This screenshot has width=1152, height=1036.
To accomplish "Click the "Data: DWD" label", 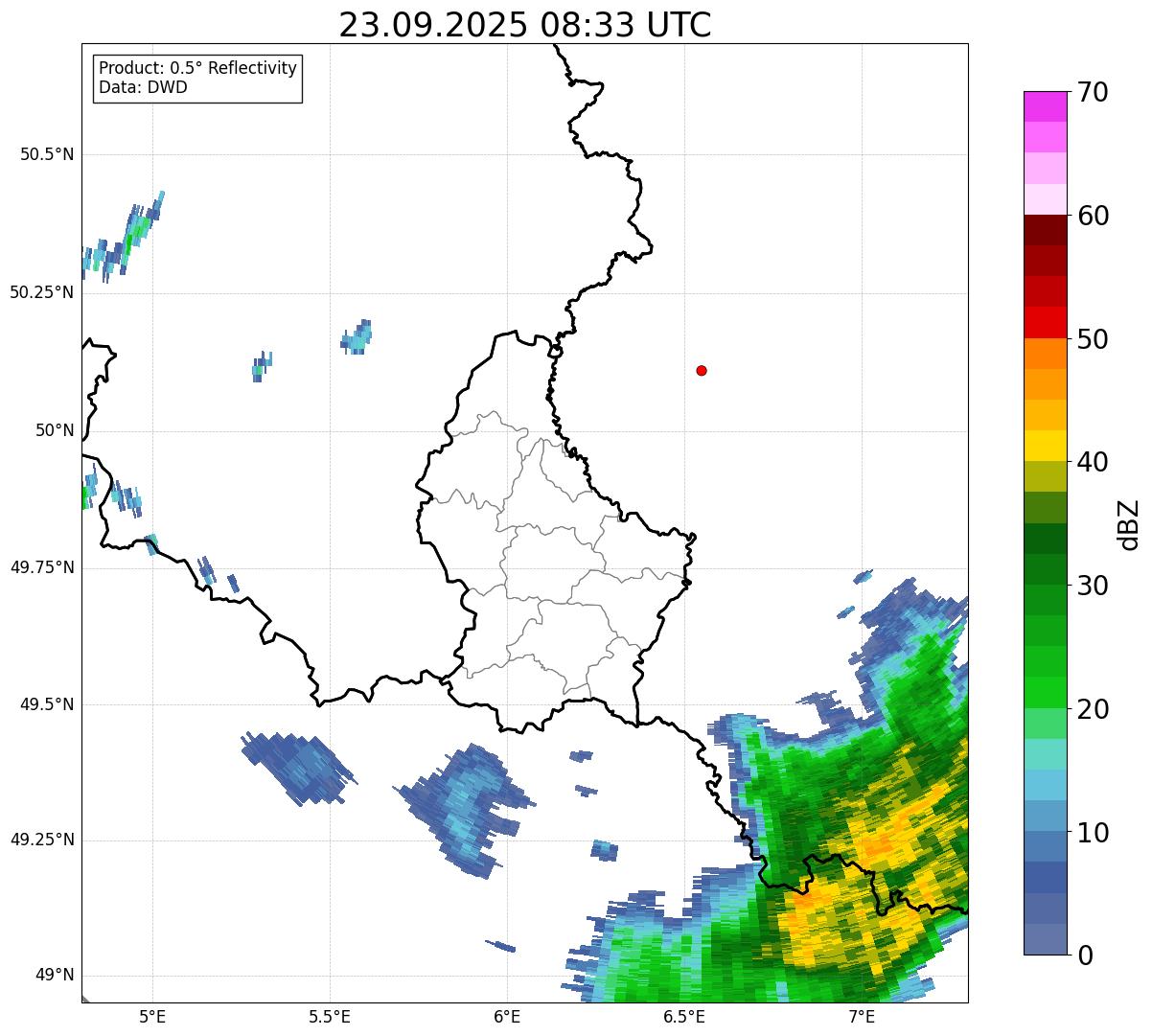I will pos(143,87).
